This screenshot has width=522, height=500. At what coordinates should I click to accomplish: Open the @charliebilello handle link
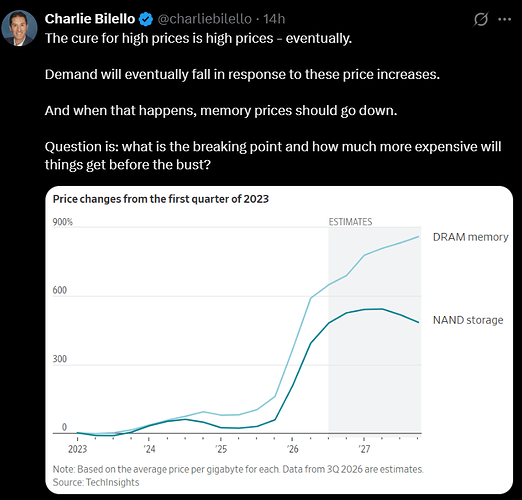tap(204, 19)
